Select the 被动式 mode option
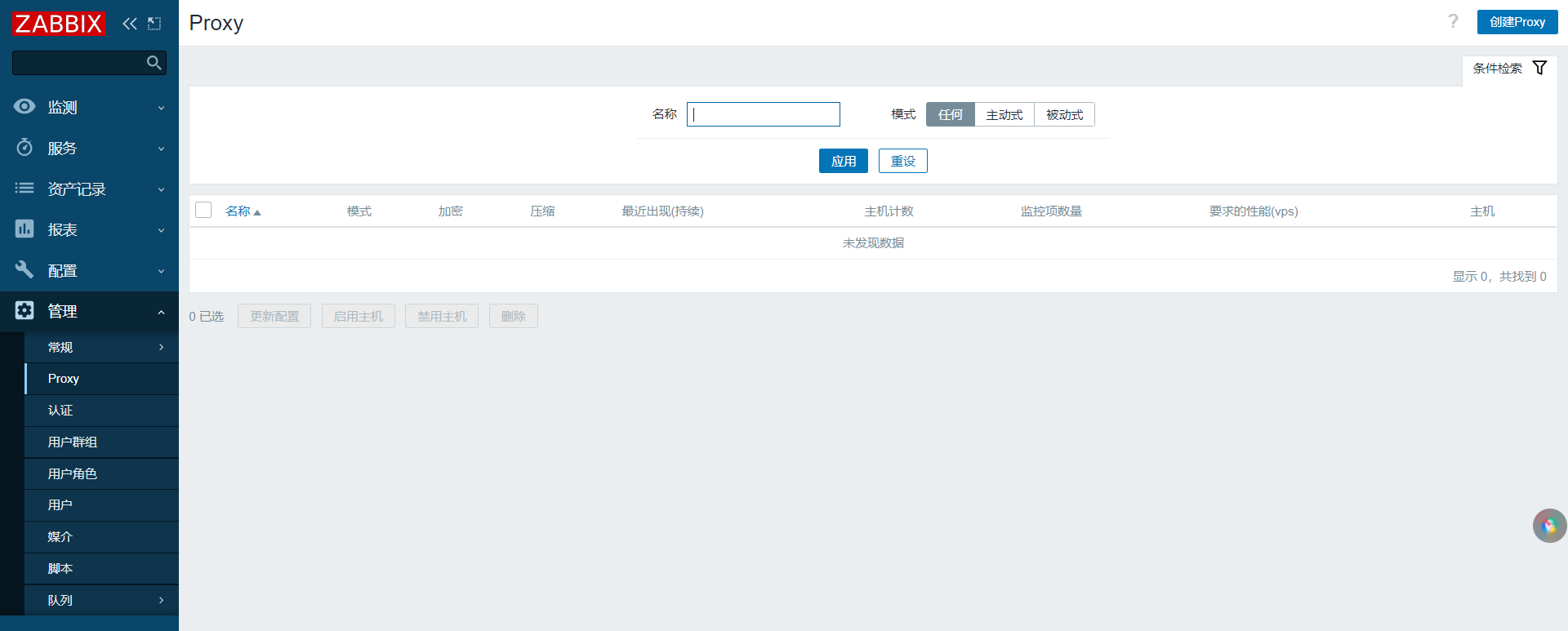The height and width of the screenshot is (631, 1568). 1064,114
